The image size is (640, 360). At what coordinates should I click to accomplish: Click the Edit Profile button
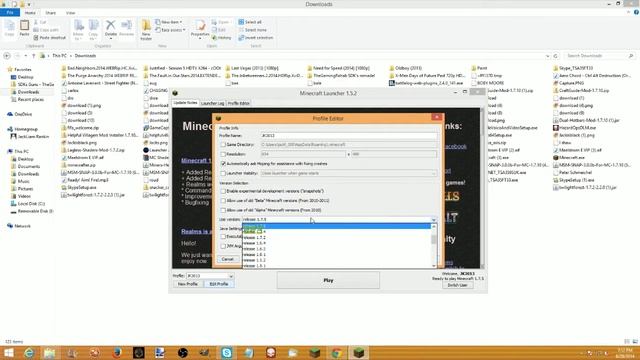click(219, 284)
